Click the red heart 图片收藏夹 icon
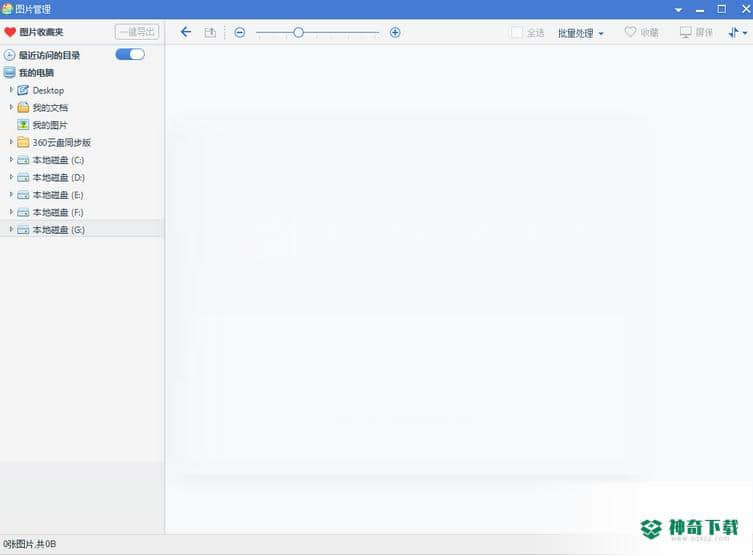Viewport: 753px width, 556px height. pos(10,32)
